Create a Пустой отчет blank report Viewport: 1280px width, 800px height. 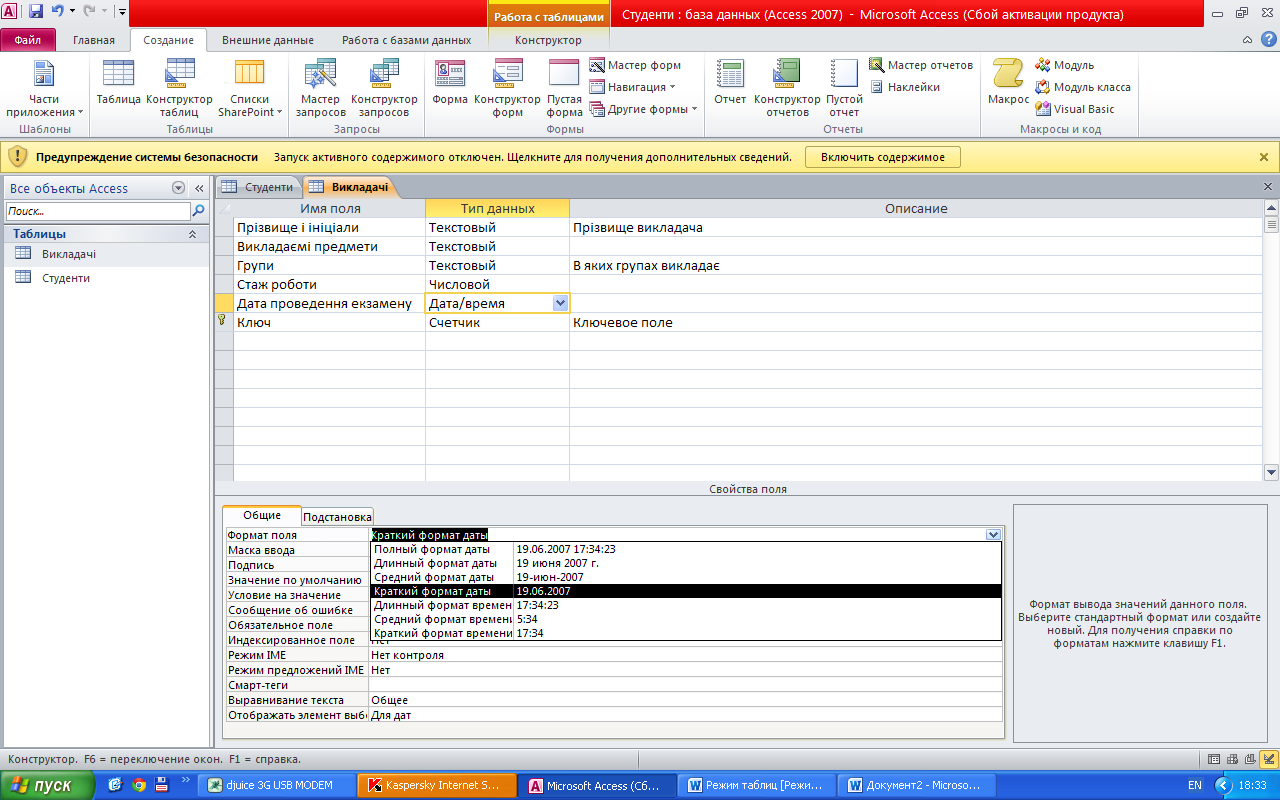pyautogui.click(x=845, y=88)
